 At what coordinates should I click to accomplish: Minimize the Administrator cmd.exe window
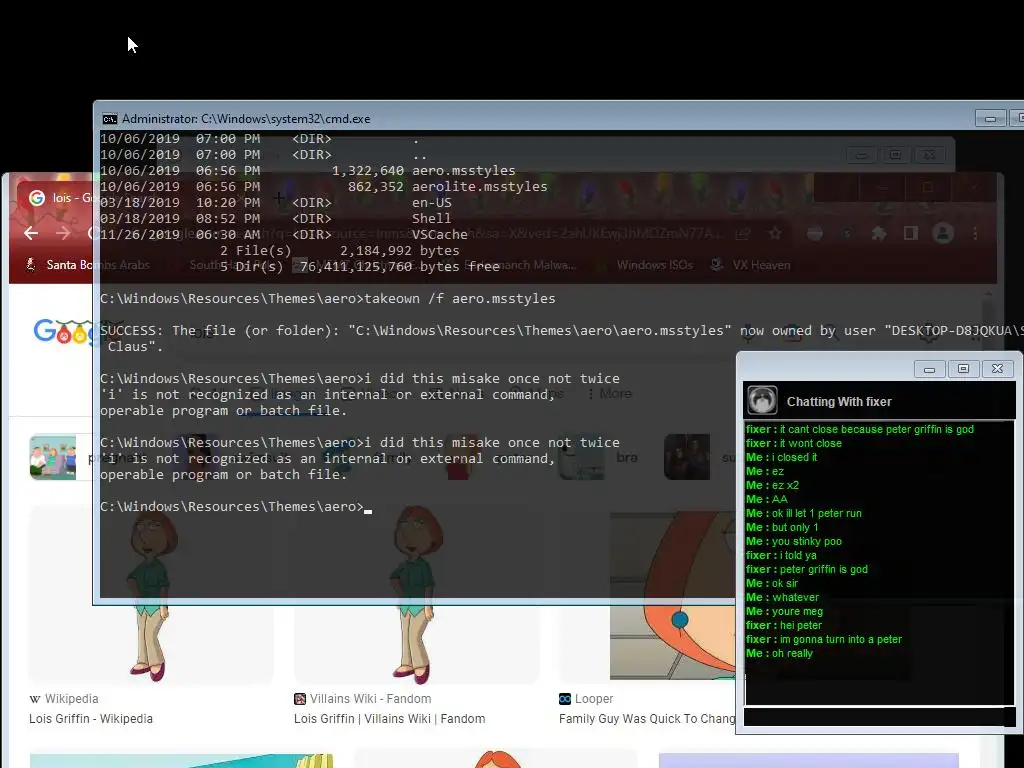point(990,118)
